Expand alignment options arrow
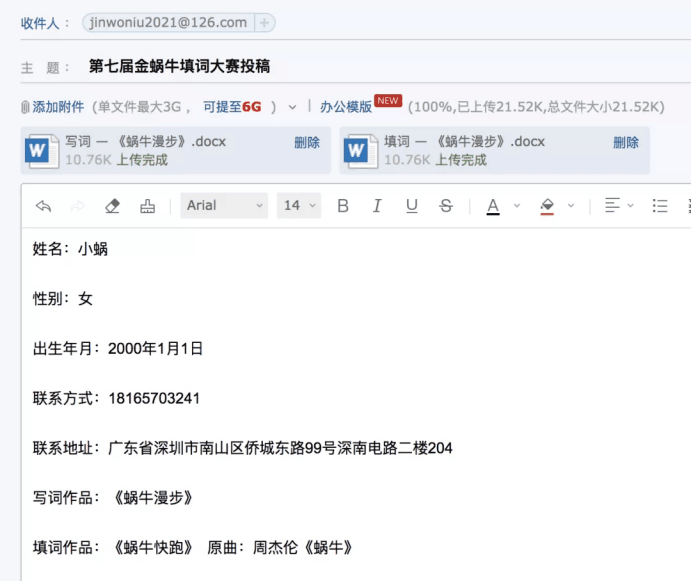Viewport: 692px width, 582px height. pyautogui.click(x=631, y=206)
